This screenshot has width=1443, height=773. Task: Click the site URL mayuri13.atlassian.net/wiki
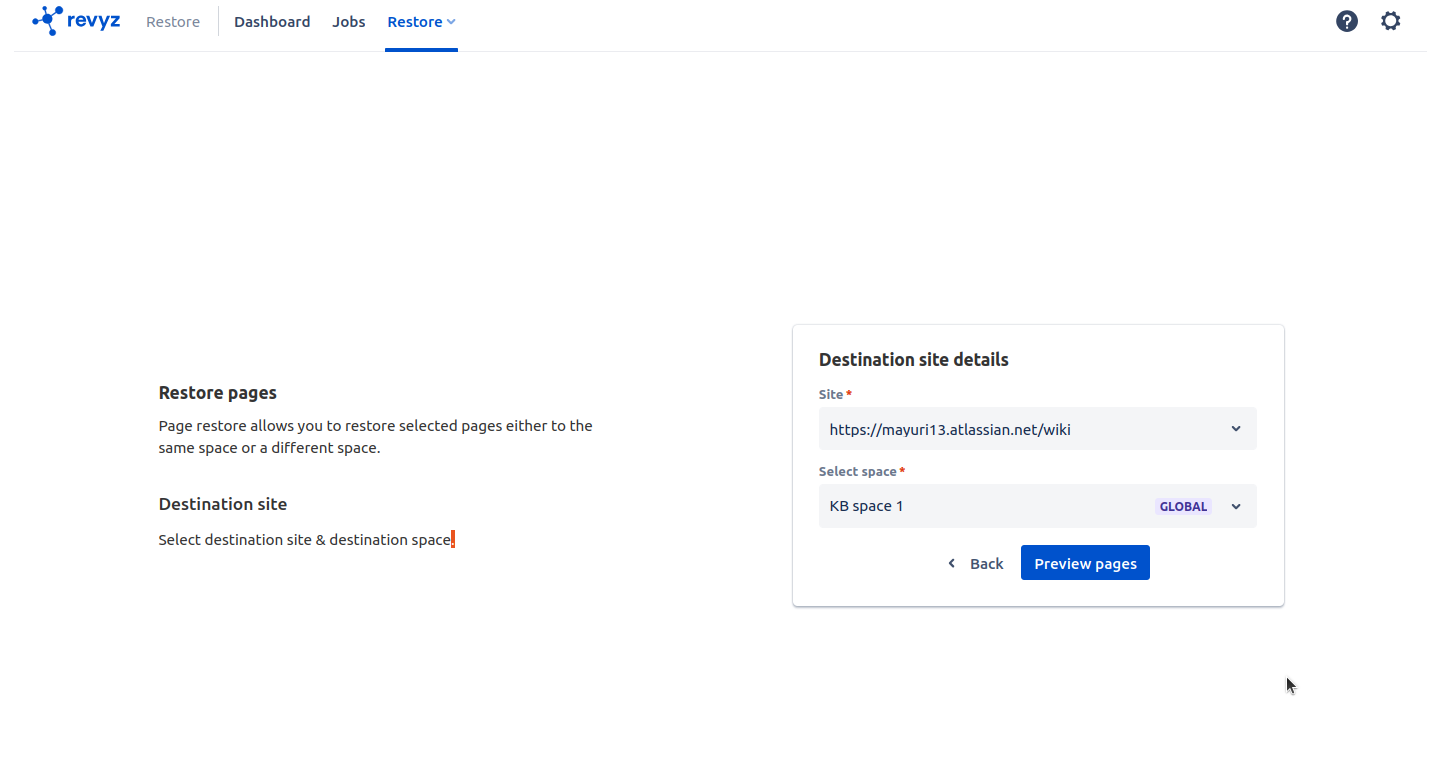(x=950, y=430)
